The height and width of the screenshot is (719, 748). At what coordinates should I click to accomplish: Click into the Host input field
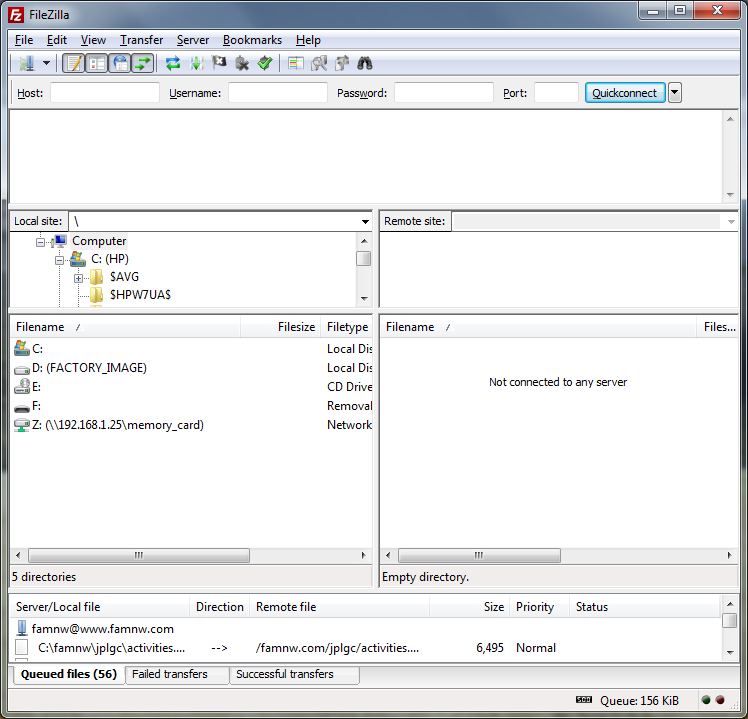[105, 93]
